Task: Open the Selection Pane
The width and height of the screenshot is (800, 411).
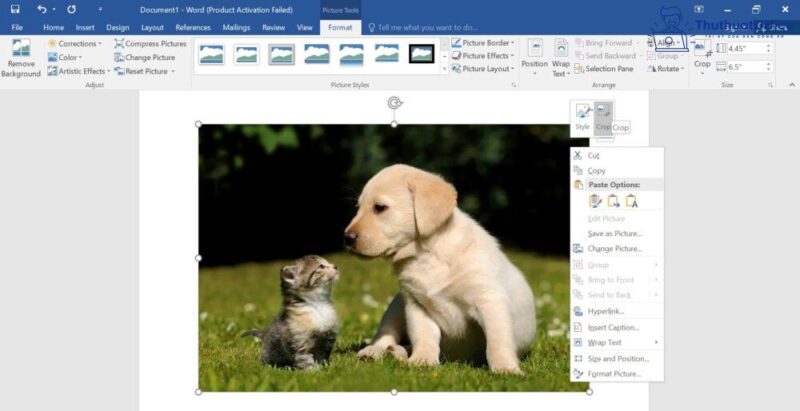Action: coord(604,69)
